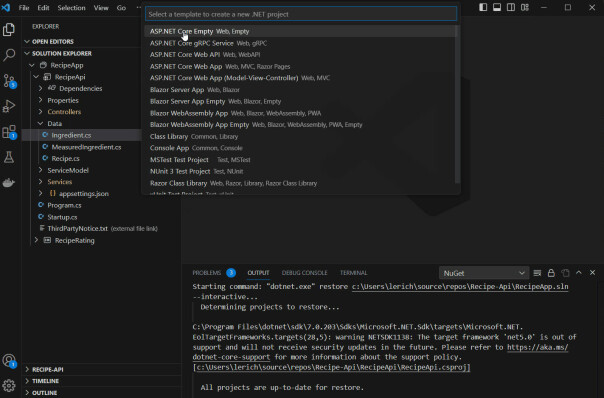
Task: Switch to the Terminal tab
Action: pos(353,273)
